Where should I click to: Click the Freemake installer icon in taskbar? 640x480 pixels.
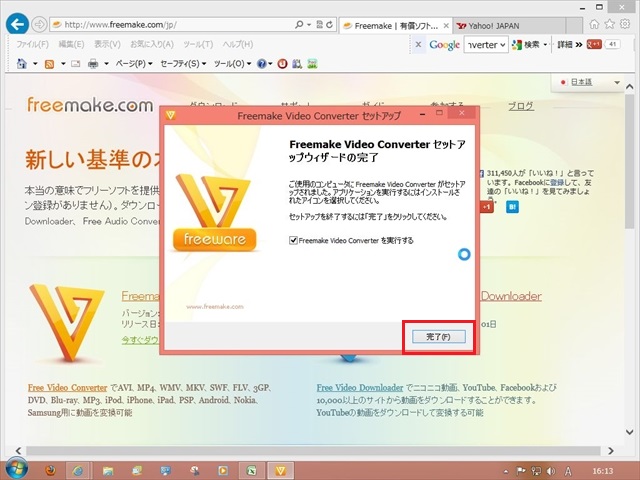(283, 469)
